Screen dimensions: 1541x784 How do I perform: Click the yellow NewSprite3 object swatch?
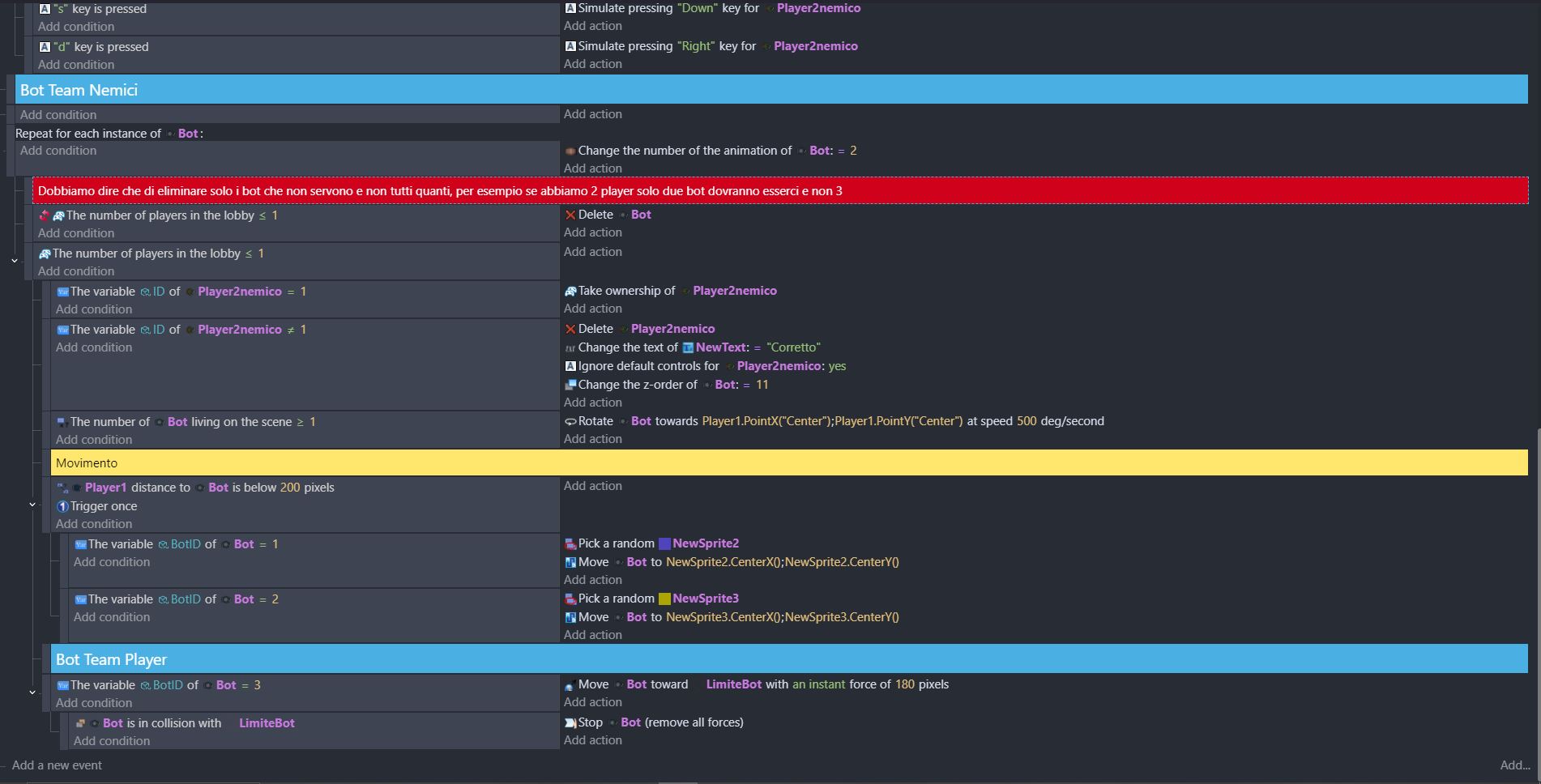pyautogui.click(x=664, y=599)
